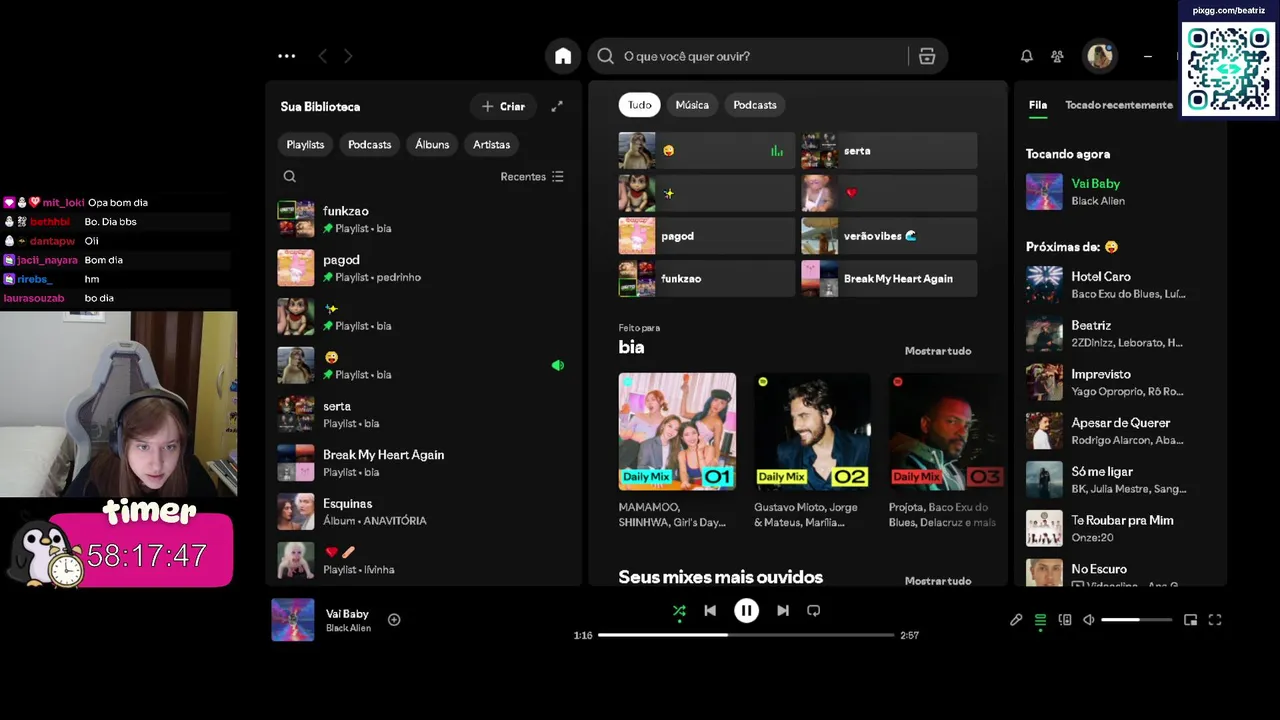Mute the volume speaker icon

coord(1089,620)
